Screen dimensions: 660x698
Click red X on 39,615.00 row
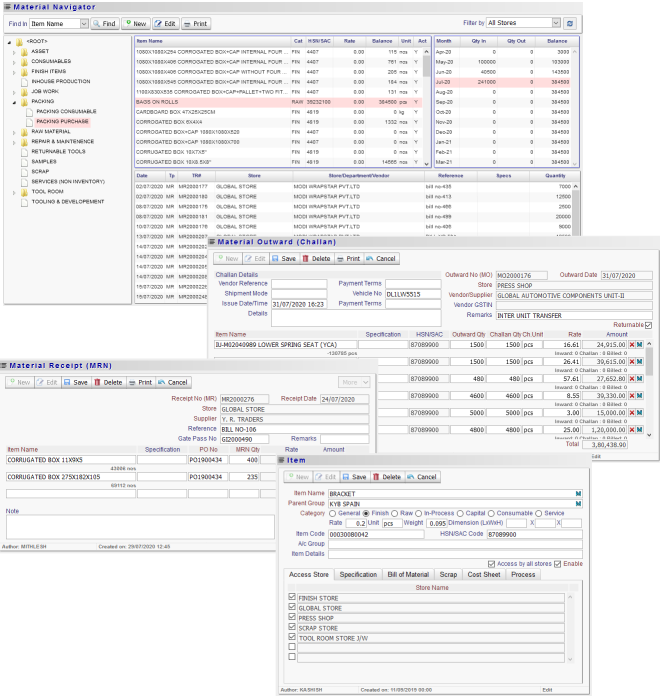(632, 362)
